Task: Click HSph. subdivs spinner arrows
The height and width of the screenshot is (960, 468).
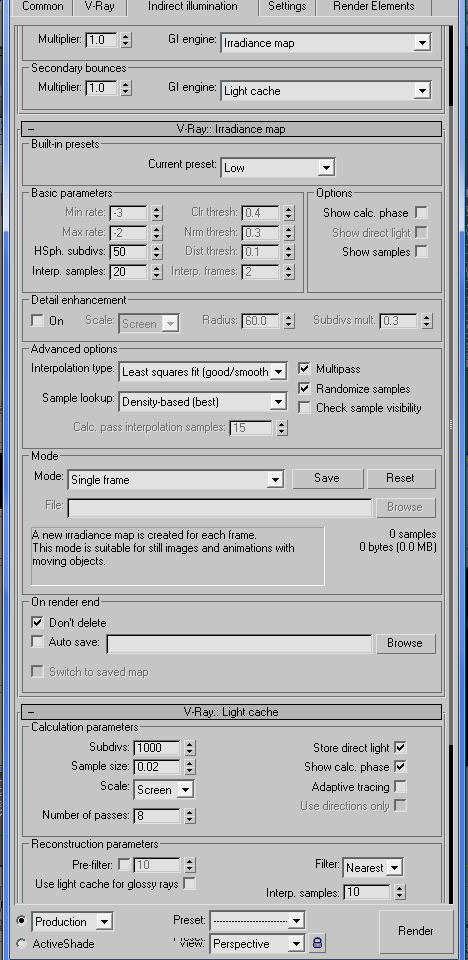Action: point(157,252)
